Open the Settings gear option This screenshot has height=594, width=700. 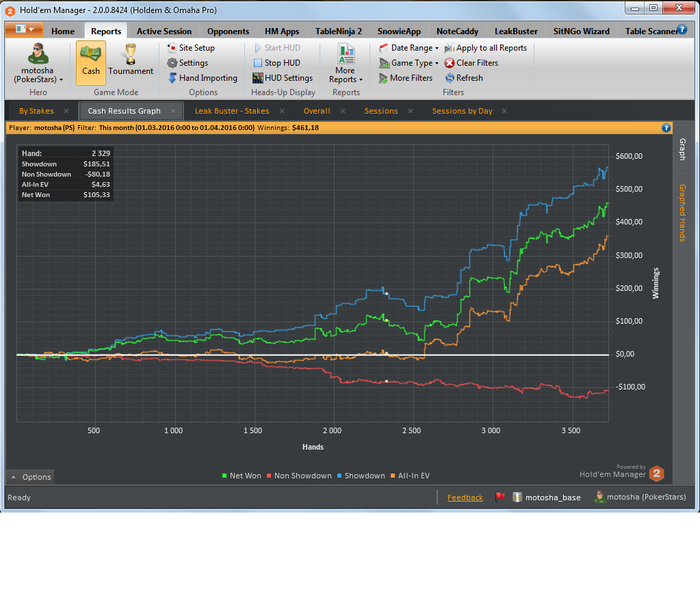pyautogui.click(x=188, y=63)
